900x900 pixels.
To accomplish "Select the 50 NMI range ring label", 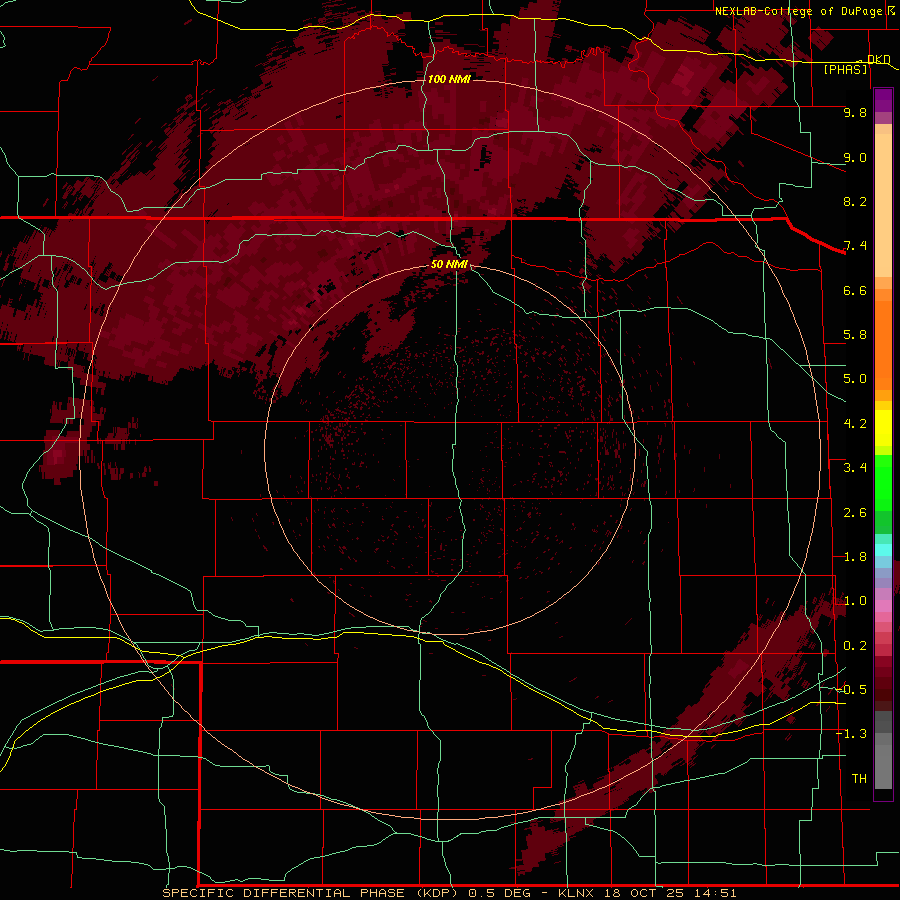I will pyautogui.click(x=449, y=264).
